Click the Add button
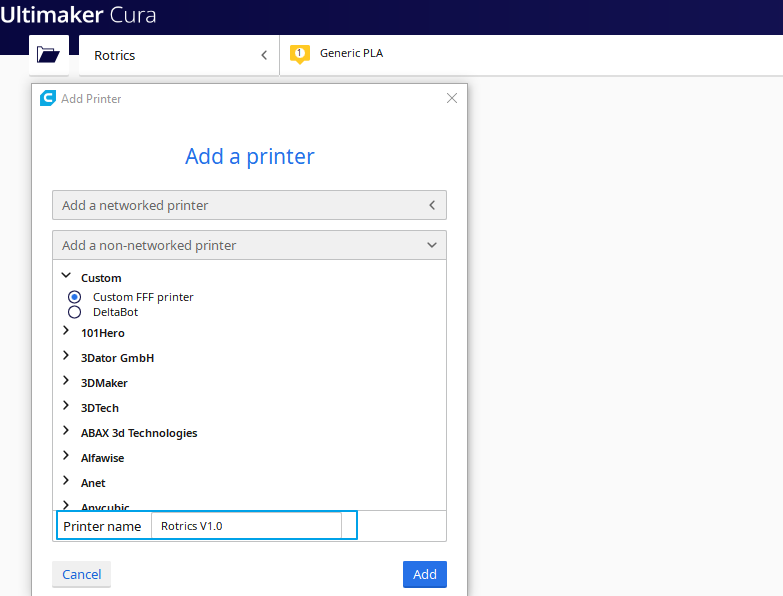 424,574
